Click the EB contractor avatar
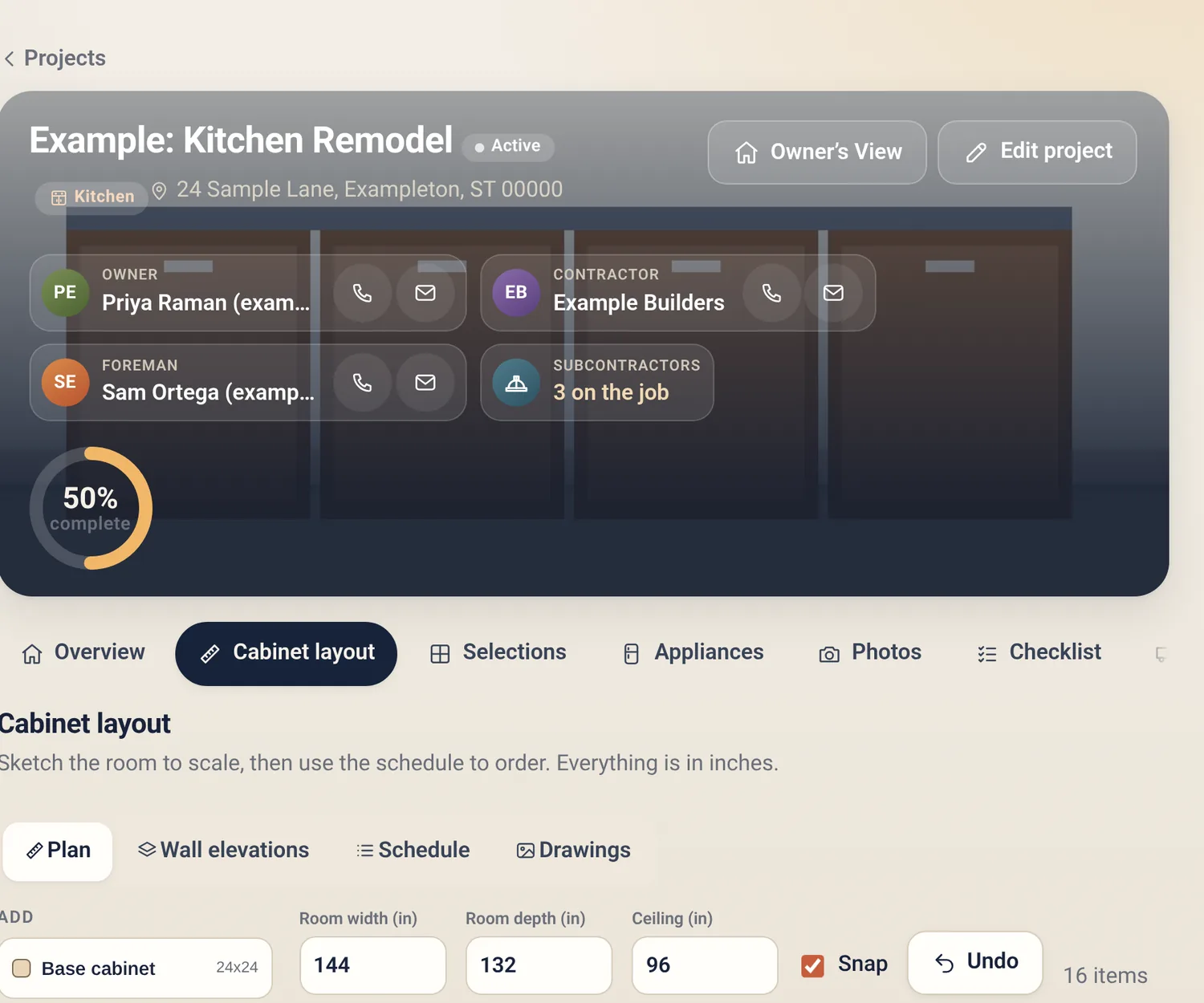Screen dimensions: 1204x1003 516,293
